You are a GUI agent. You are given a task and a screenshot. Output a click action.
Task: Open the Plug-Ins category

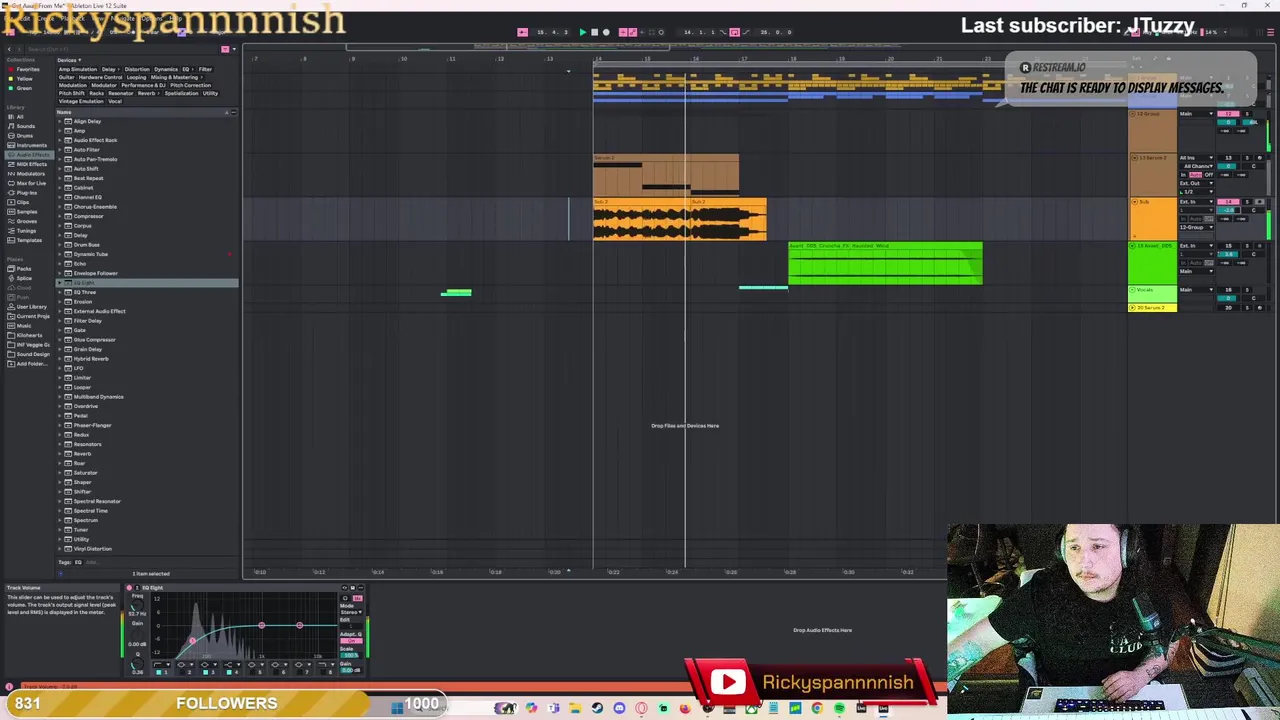tap(26, 193)
